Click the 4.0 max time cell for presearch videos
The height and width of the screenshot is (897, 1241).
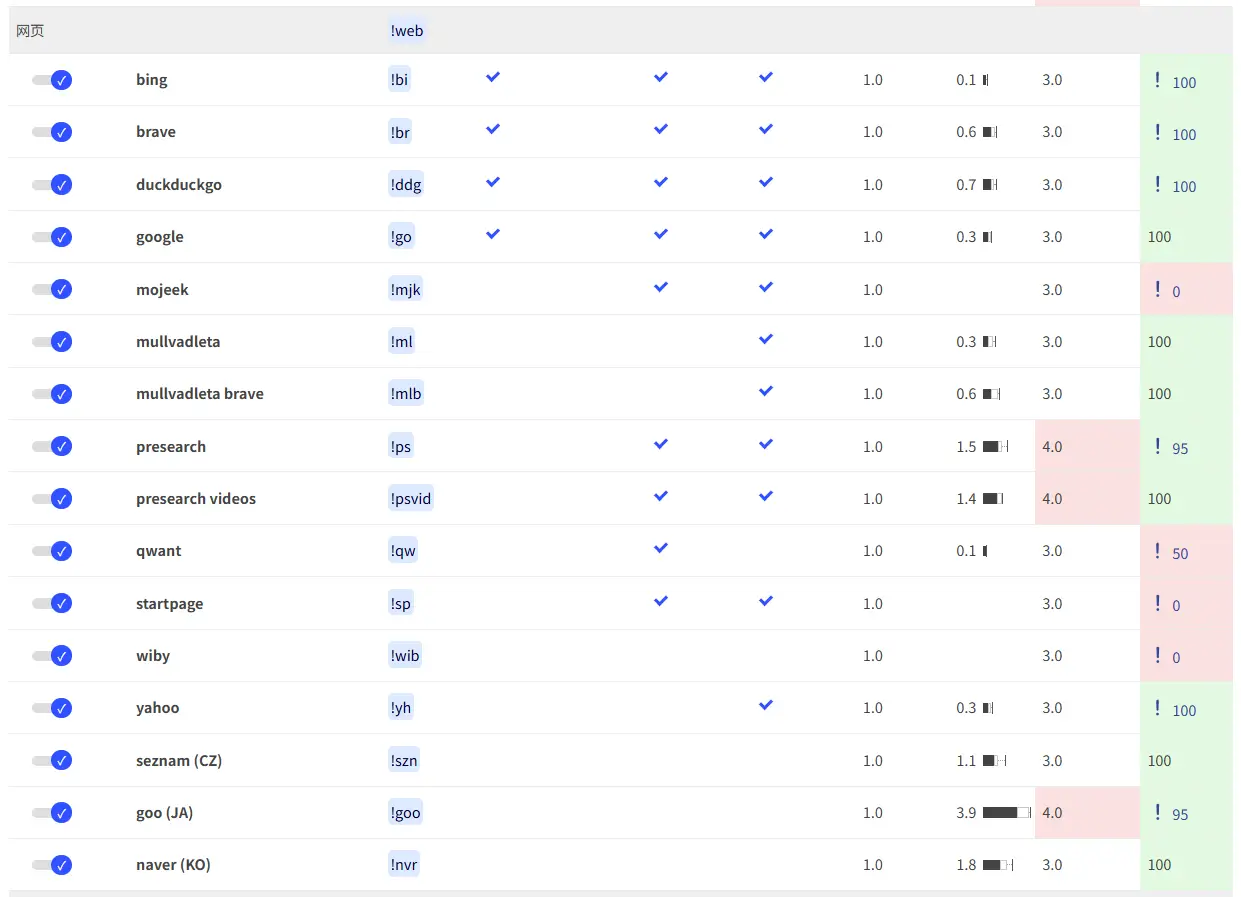tap(1052, 499)
